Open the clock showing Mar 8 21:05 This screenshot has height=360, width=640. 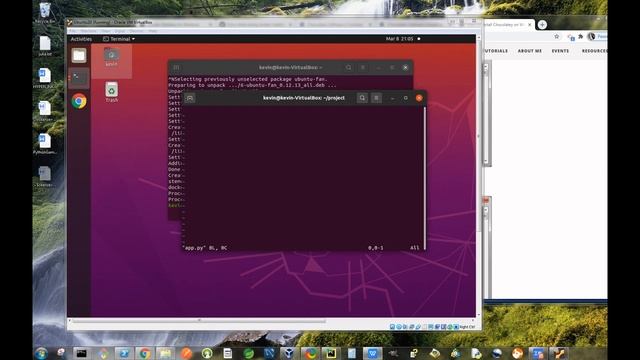[x=399, y=39]
